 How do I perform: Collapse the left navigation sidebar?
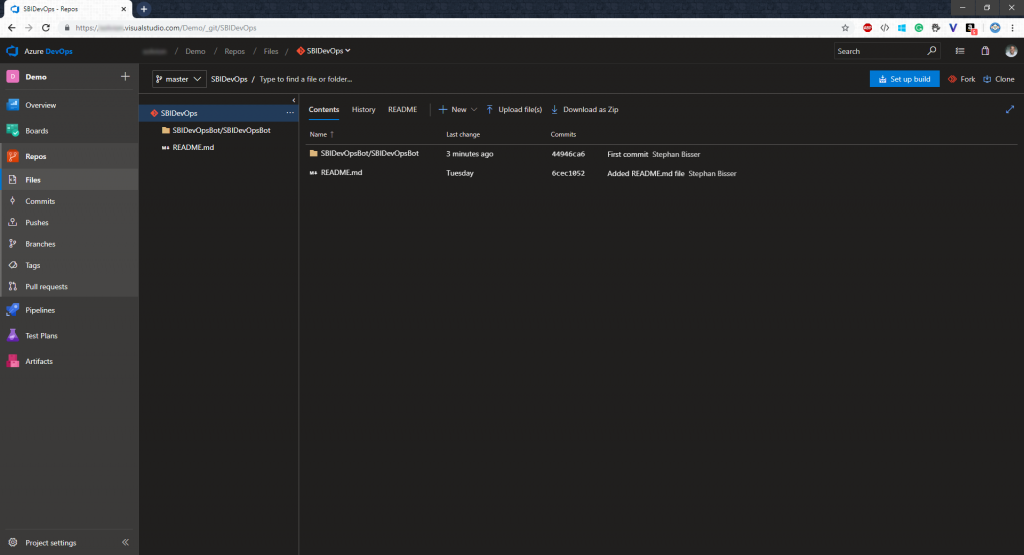pos(125,543)
